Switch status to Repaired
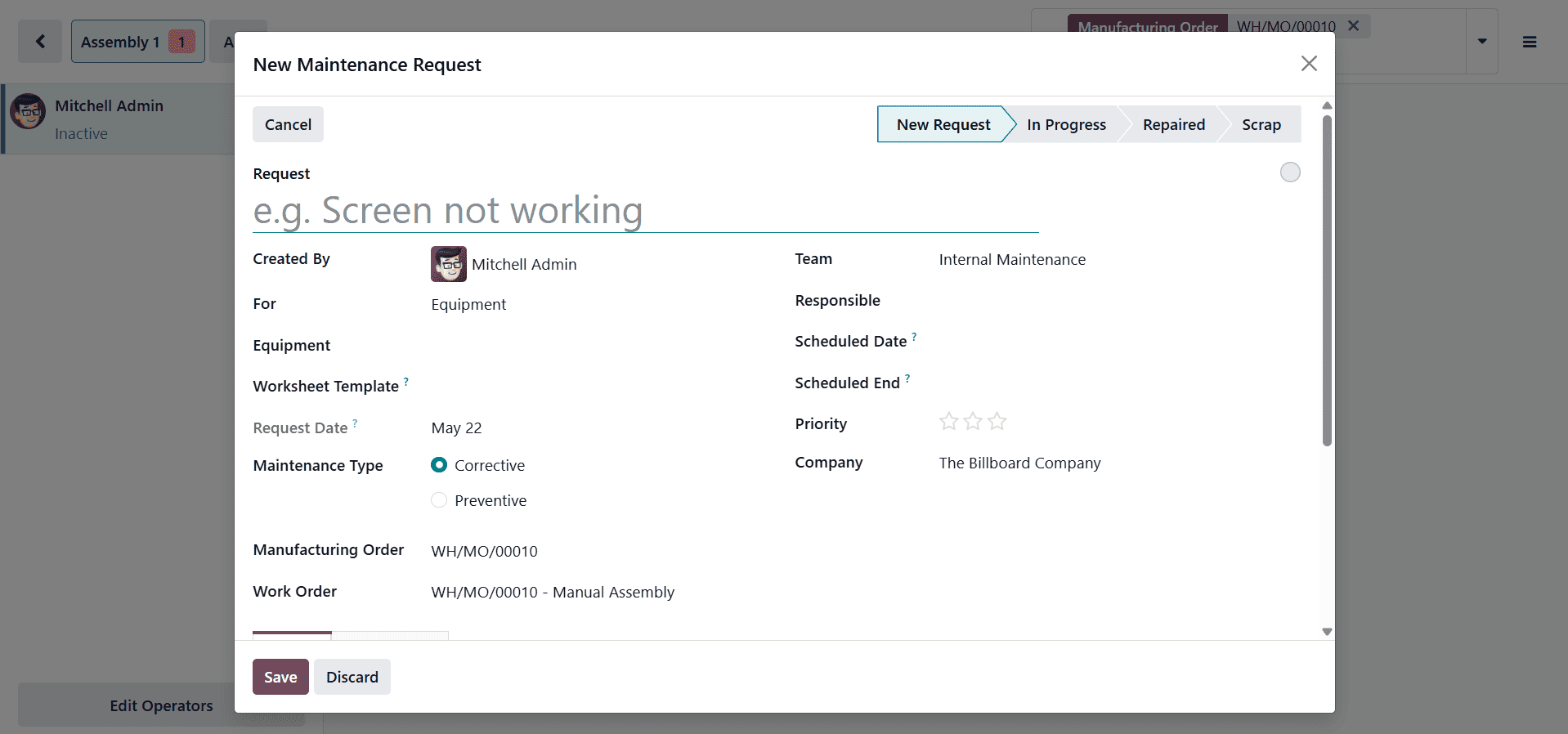 [1173, 124]
